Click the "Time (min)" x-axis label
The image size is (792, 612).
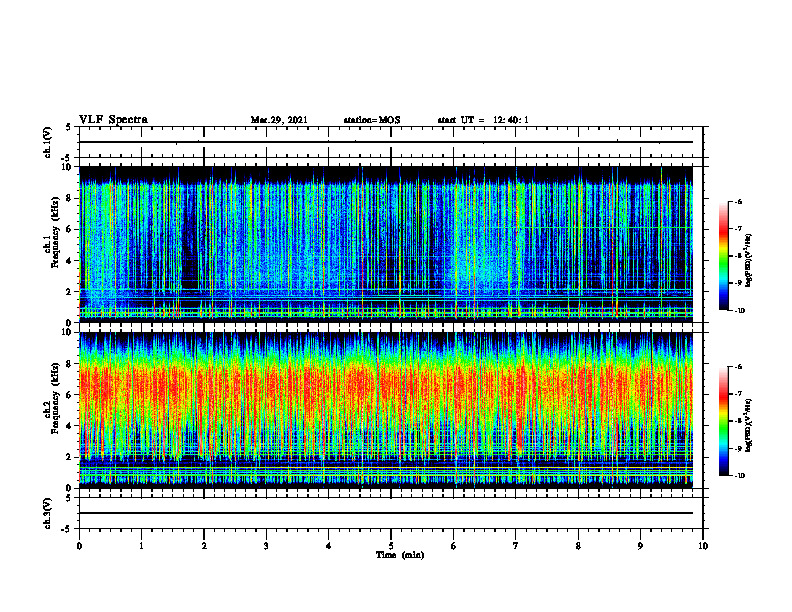[x=400, y=555]
